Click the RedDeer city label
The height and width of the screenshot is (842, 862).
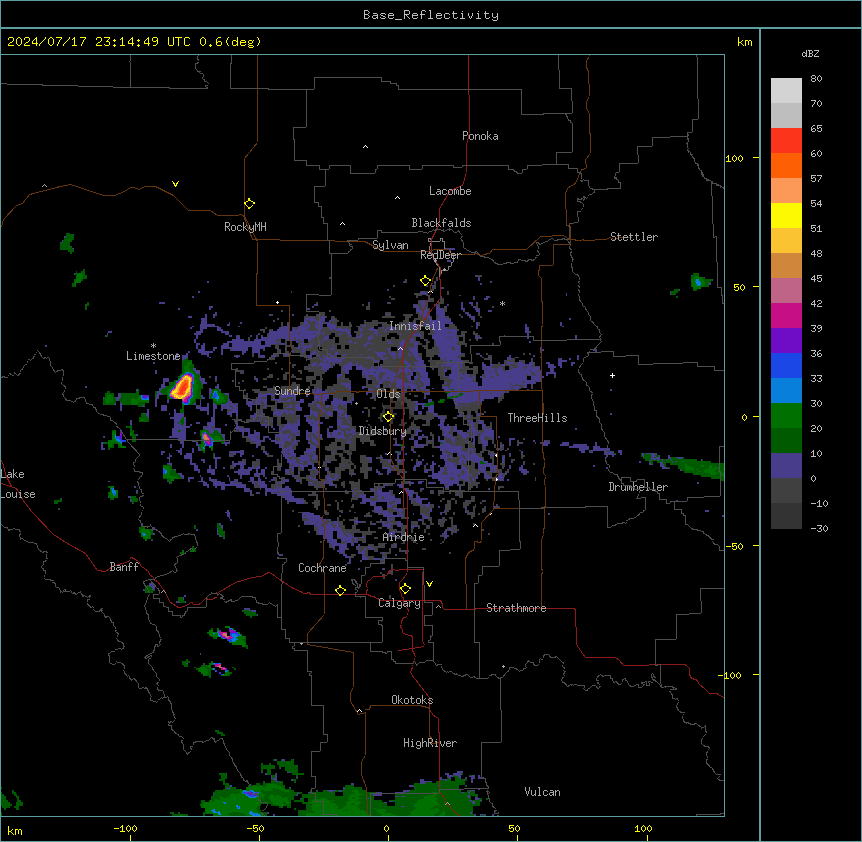point(440,255)
